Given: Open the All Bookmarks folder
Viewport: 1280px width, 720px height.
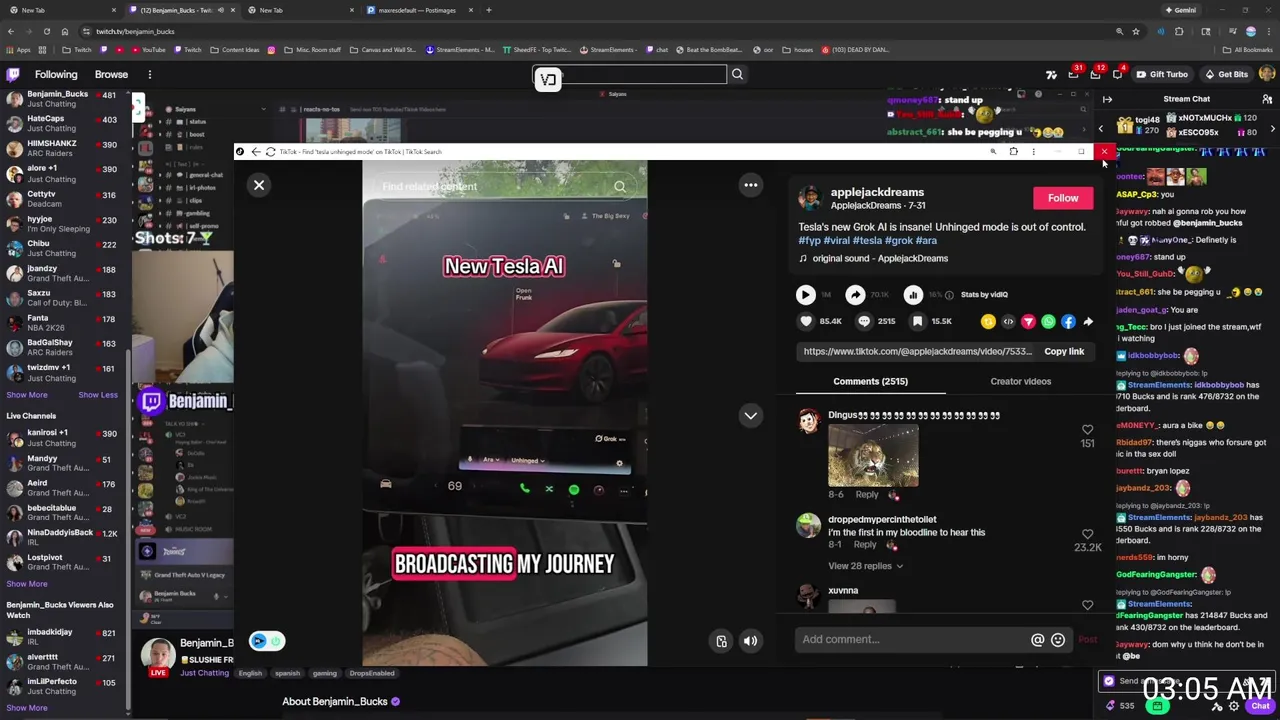Looking at the screenshot, I should pos(1248,50).
